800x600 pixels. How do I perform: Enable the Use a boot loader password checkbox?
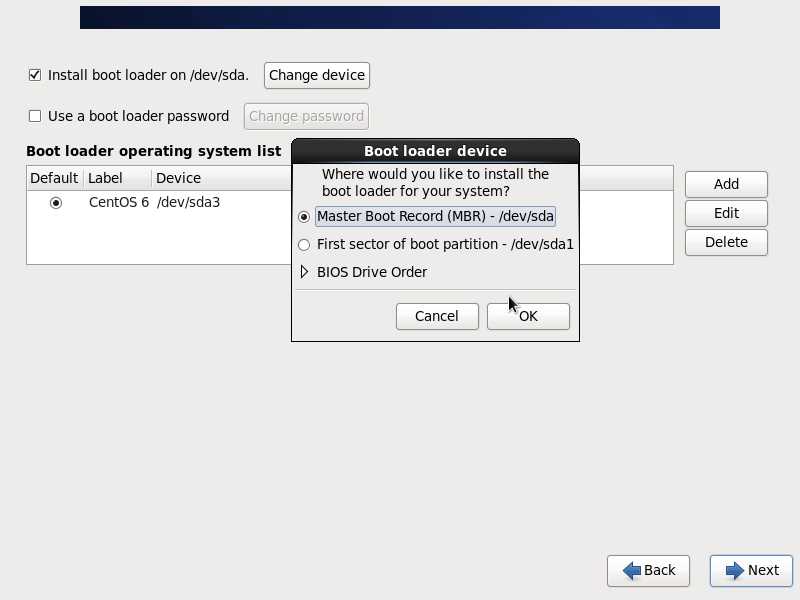[x=35, y=116]
